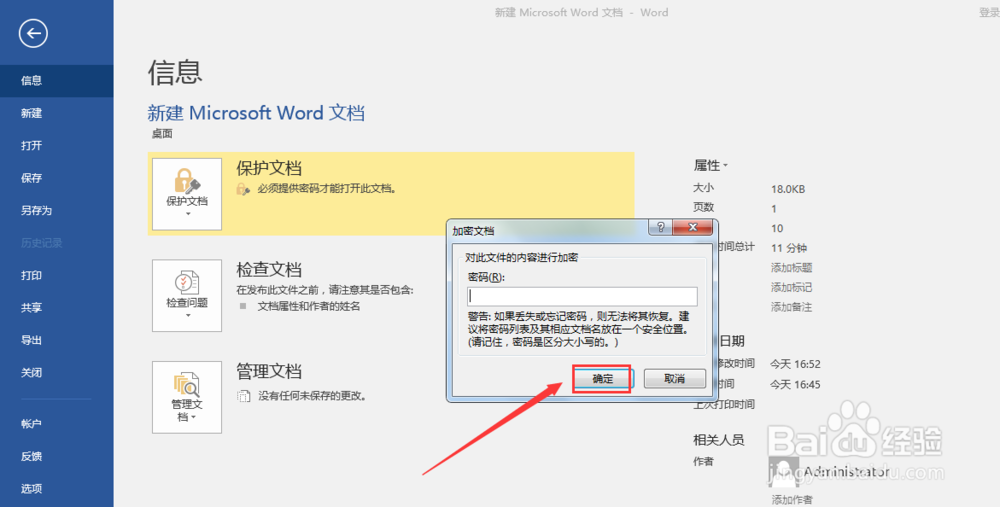Click 添加标记 to add a tag
Screen dimensions: 1000x507
791,288
